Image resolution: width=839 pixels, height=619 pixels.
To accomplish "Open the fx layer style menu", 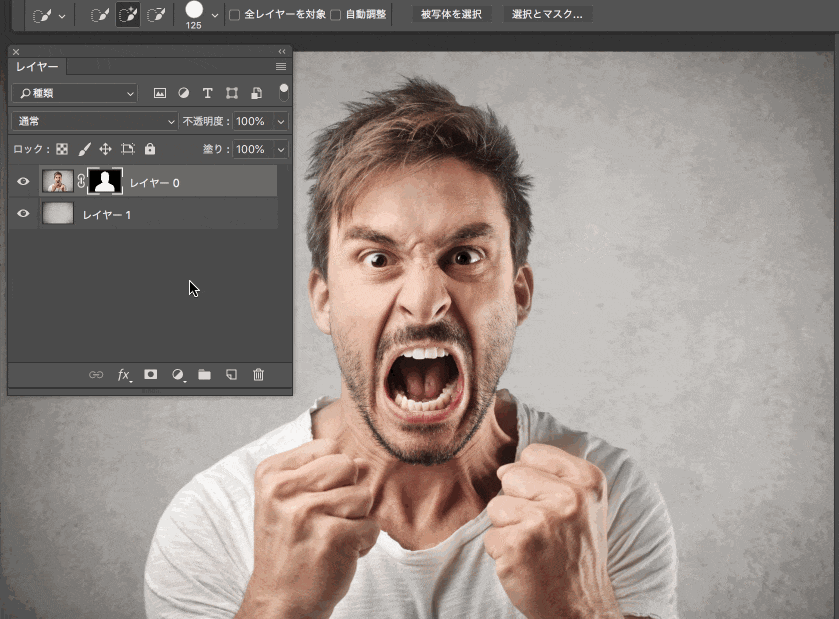I will point(124,375).
